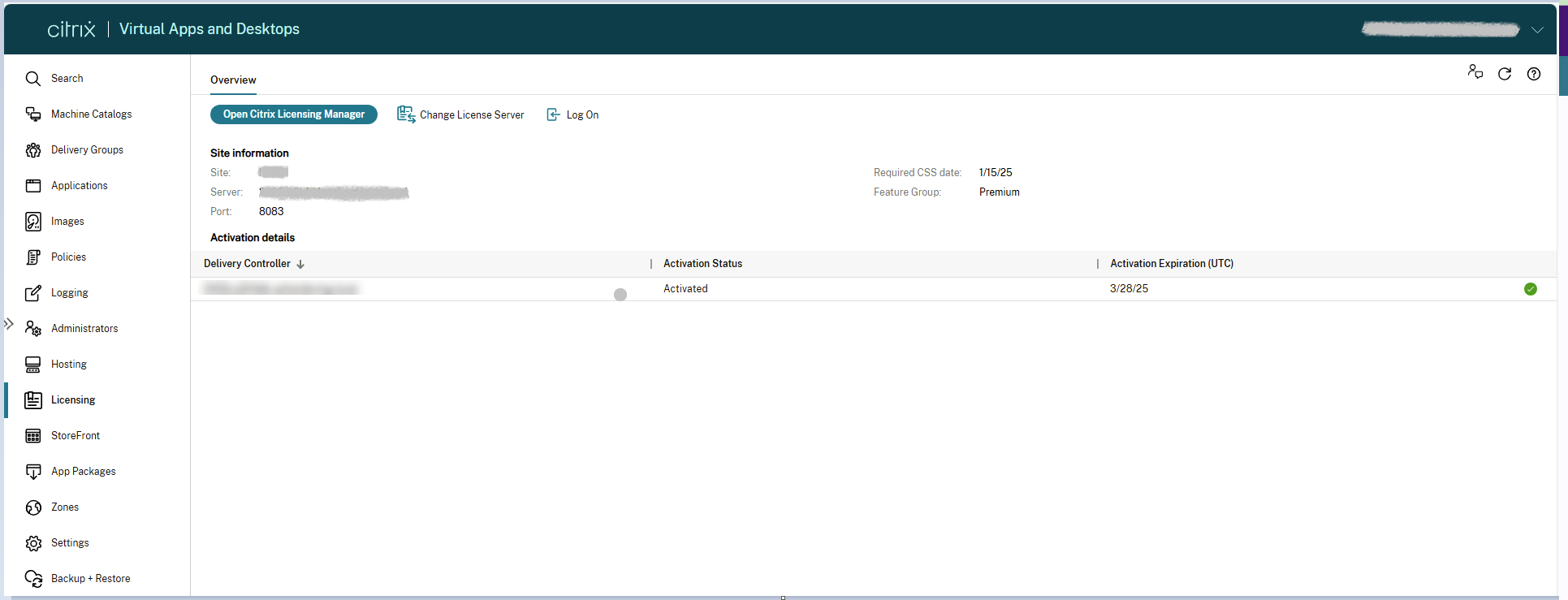This screenshot has height=600, width=1568.
Task: Click the Logging pencil icon
Action: (x=33, y=293)
